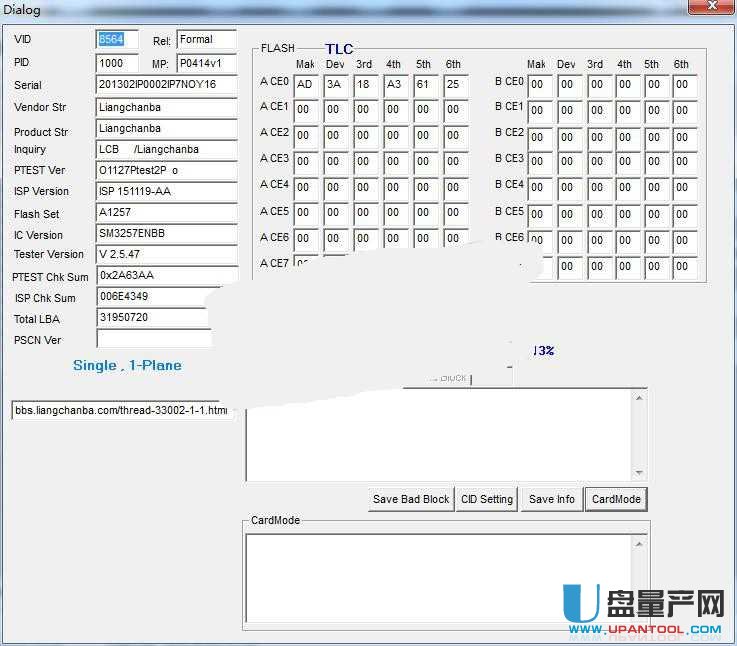Click the Flash Set field A1257
This screenshot has height=646, width=737.
[166, 213]
